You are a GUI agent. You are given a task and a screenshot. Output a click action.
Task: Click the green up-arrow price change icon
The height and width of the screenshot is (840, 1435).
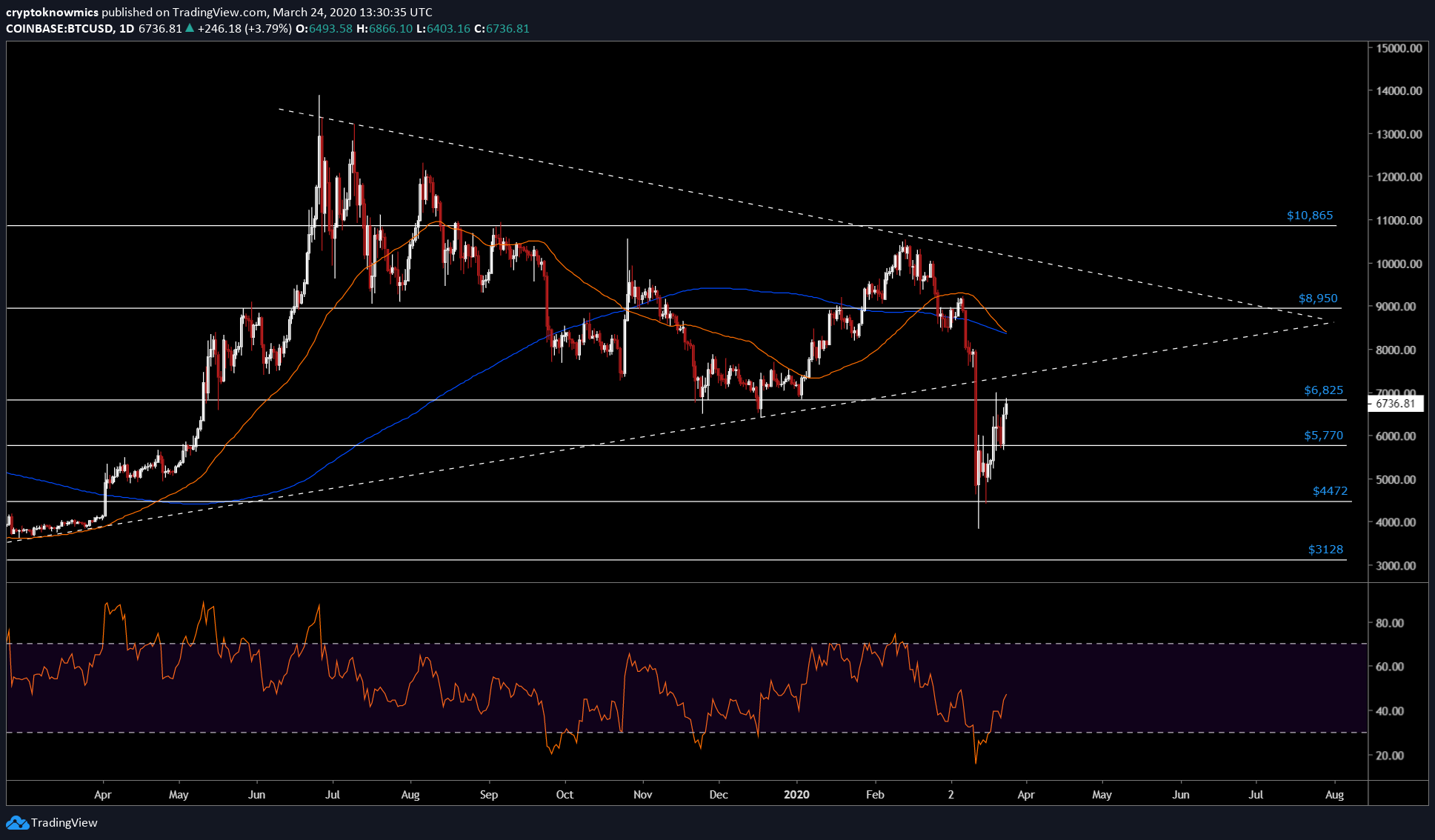(x=190, y=28)
